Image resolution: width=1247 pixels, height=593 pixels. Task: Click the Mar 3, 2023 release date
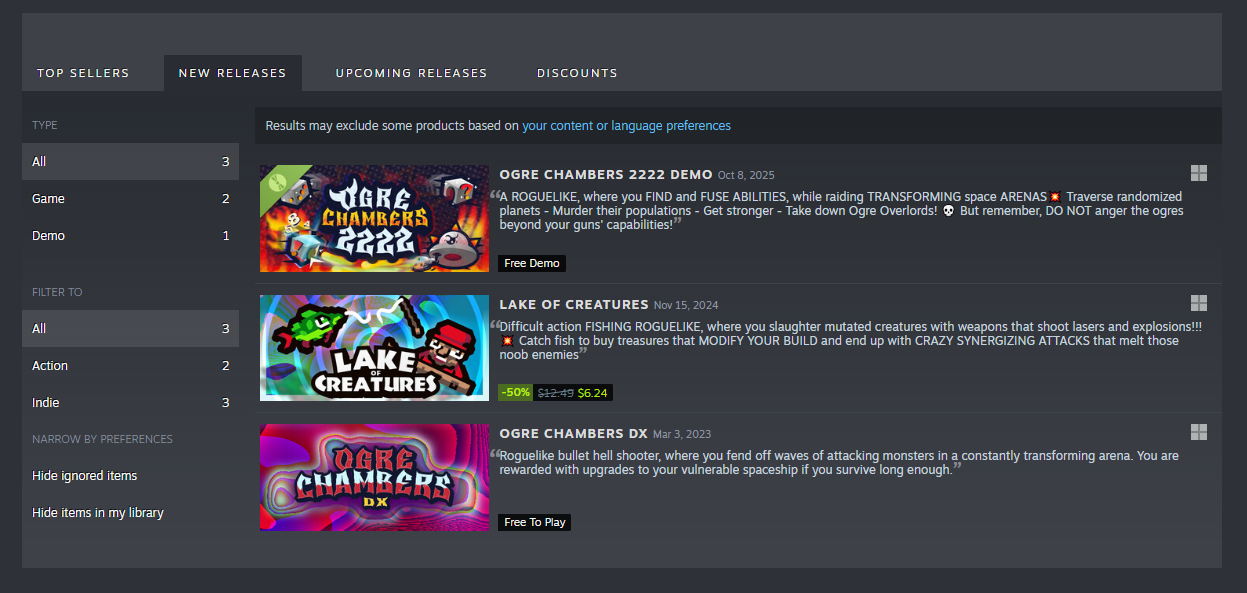click(x=682, y=434)
